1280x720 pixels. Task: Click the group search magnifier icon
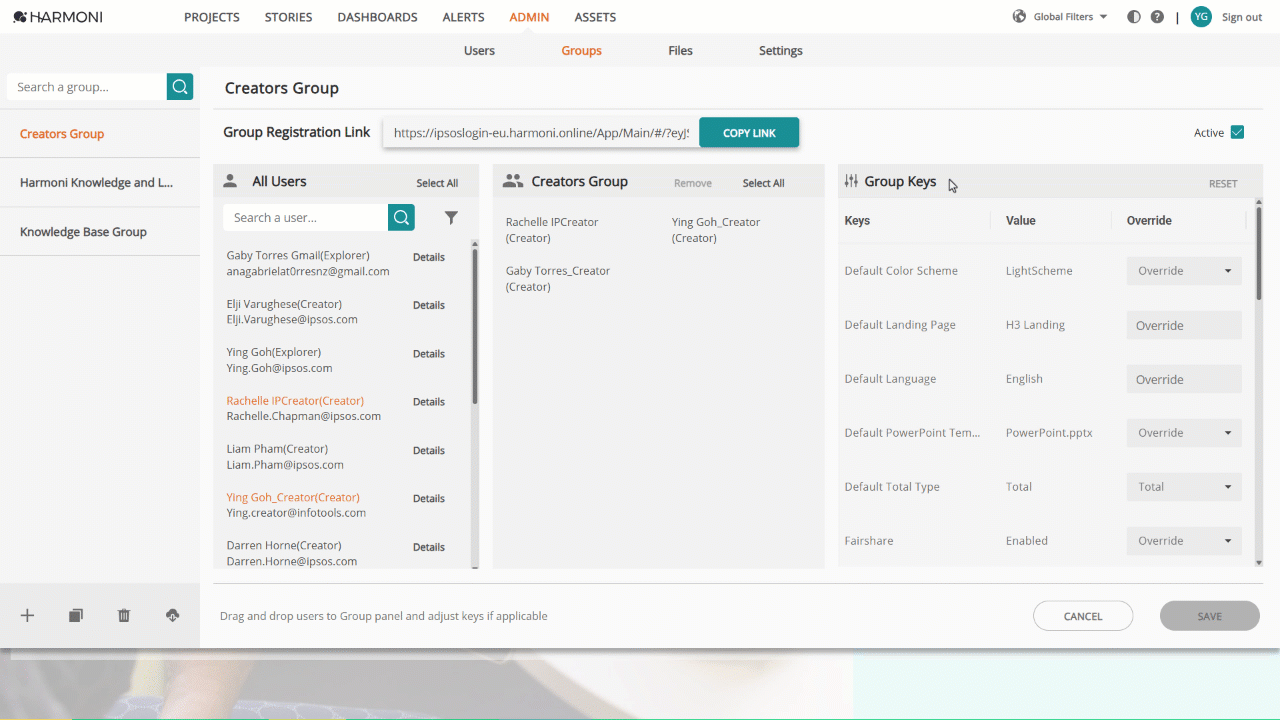tap(180, 87)
